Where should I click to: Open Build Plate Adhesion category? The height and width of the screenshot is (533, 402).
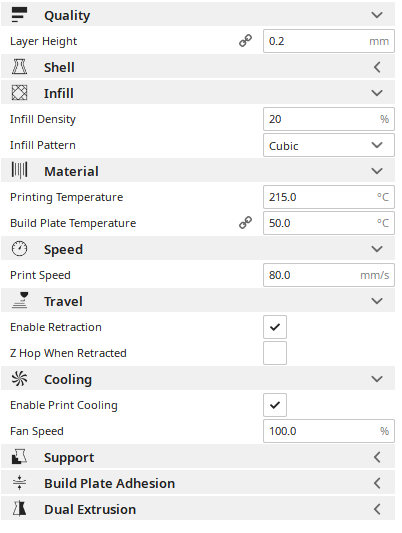click(x=198, y=483)
